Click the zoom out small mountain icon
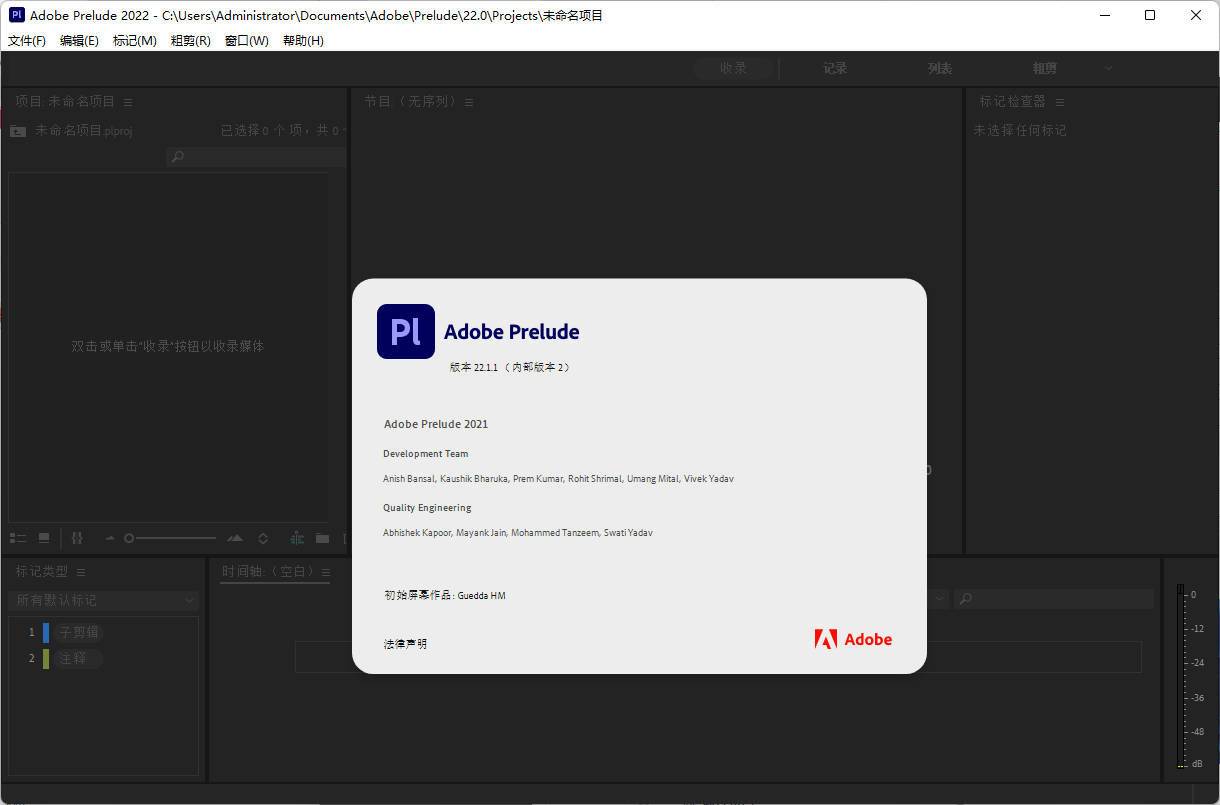The height and width of the screenshot is (805, 1220). 110,538
